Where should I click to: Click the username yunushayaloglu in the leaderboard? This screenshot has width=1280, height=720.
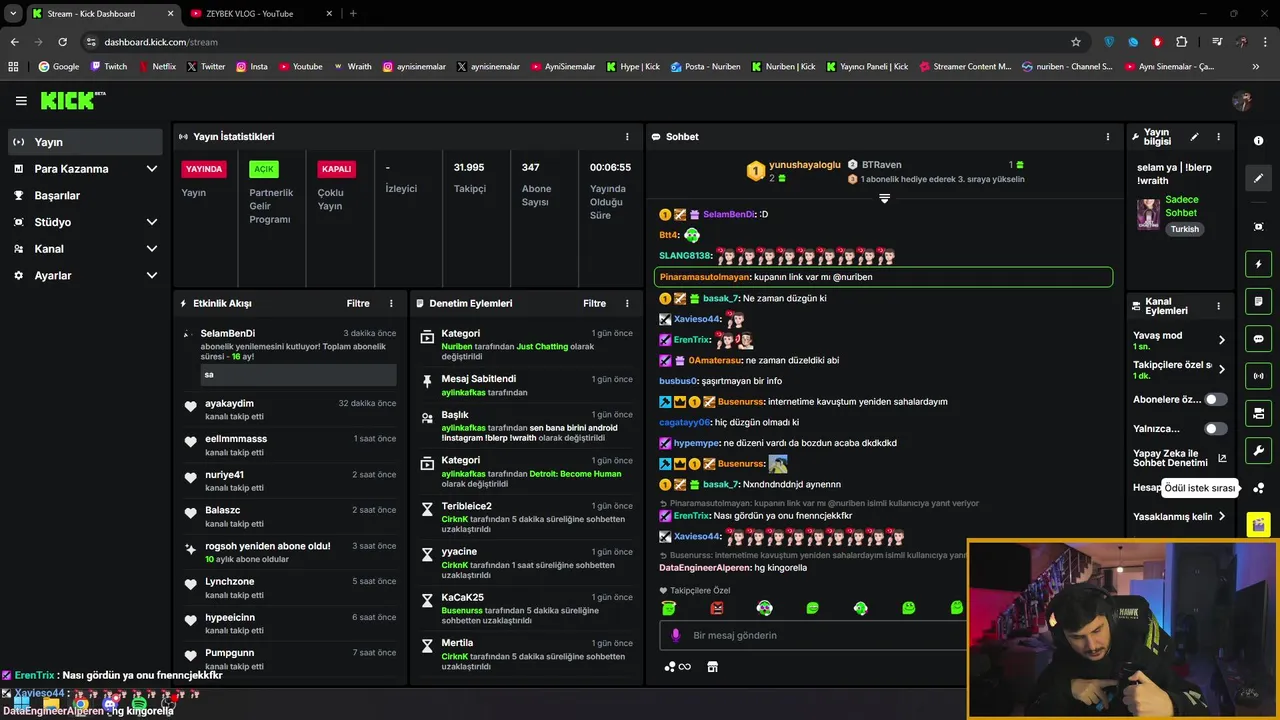tap(804, 165)
